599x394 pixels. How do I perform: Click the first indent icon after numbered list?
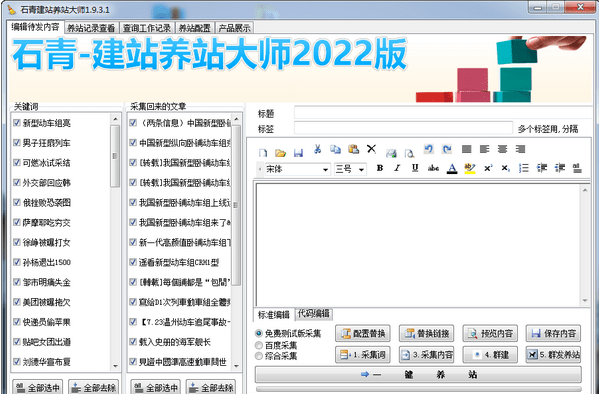point(542,168)
